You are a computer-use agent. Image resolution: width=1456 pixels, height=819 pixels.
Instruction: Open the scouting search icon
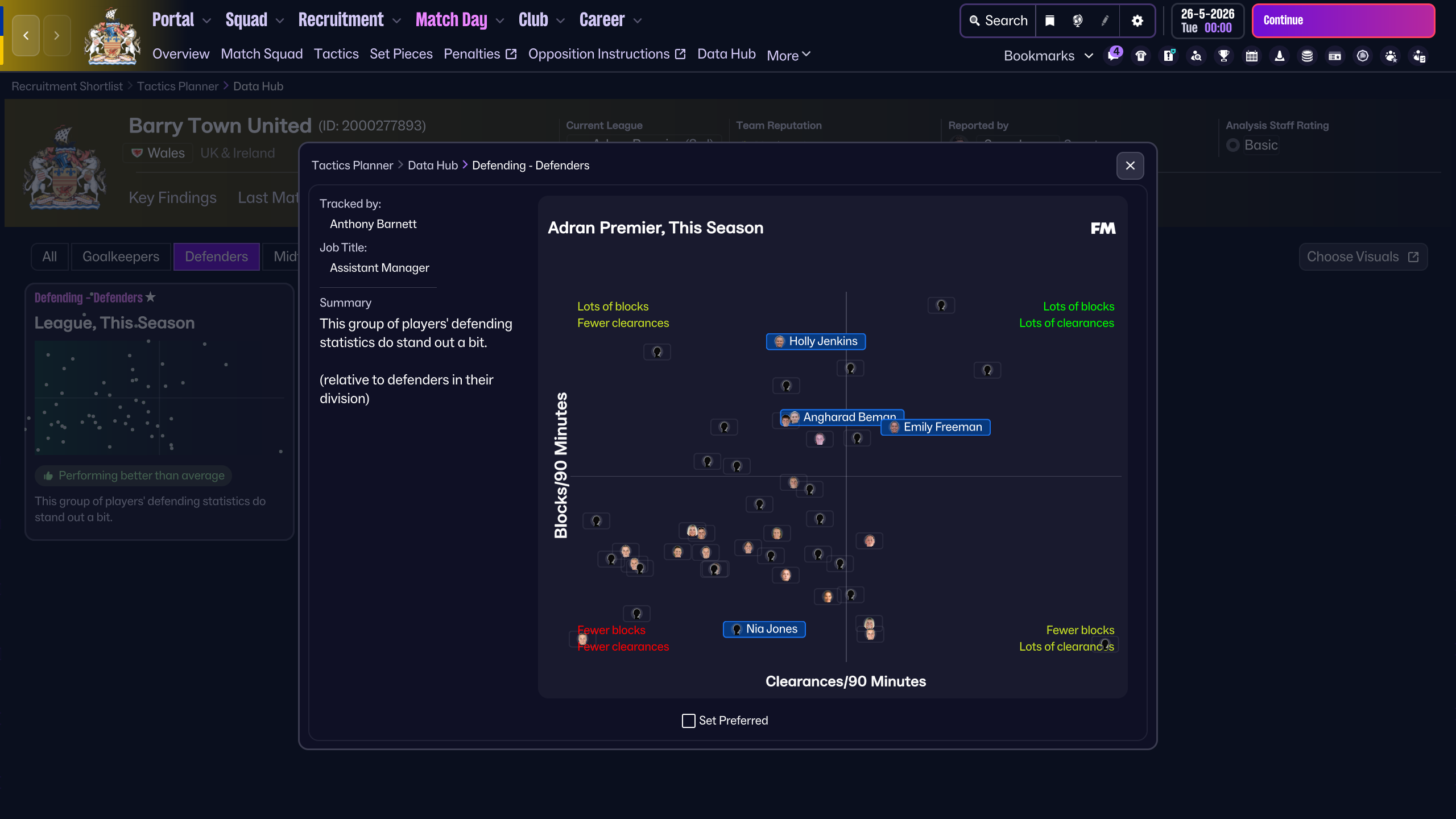pos(1196,56)
